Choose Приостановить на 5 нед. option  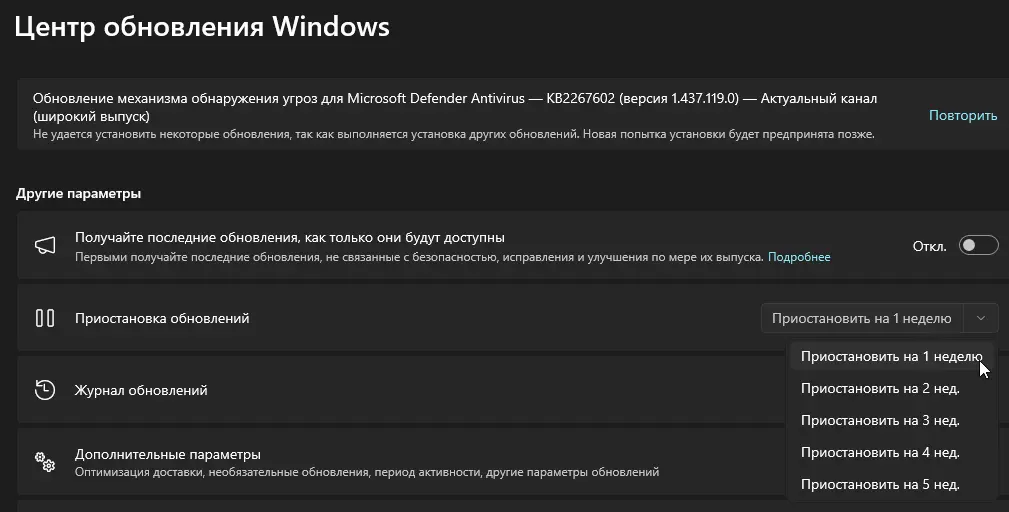[x=880, y=484]
